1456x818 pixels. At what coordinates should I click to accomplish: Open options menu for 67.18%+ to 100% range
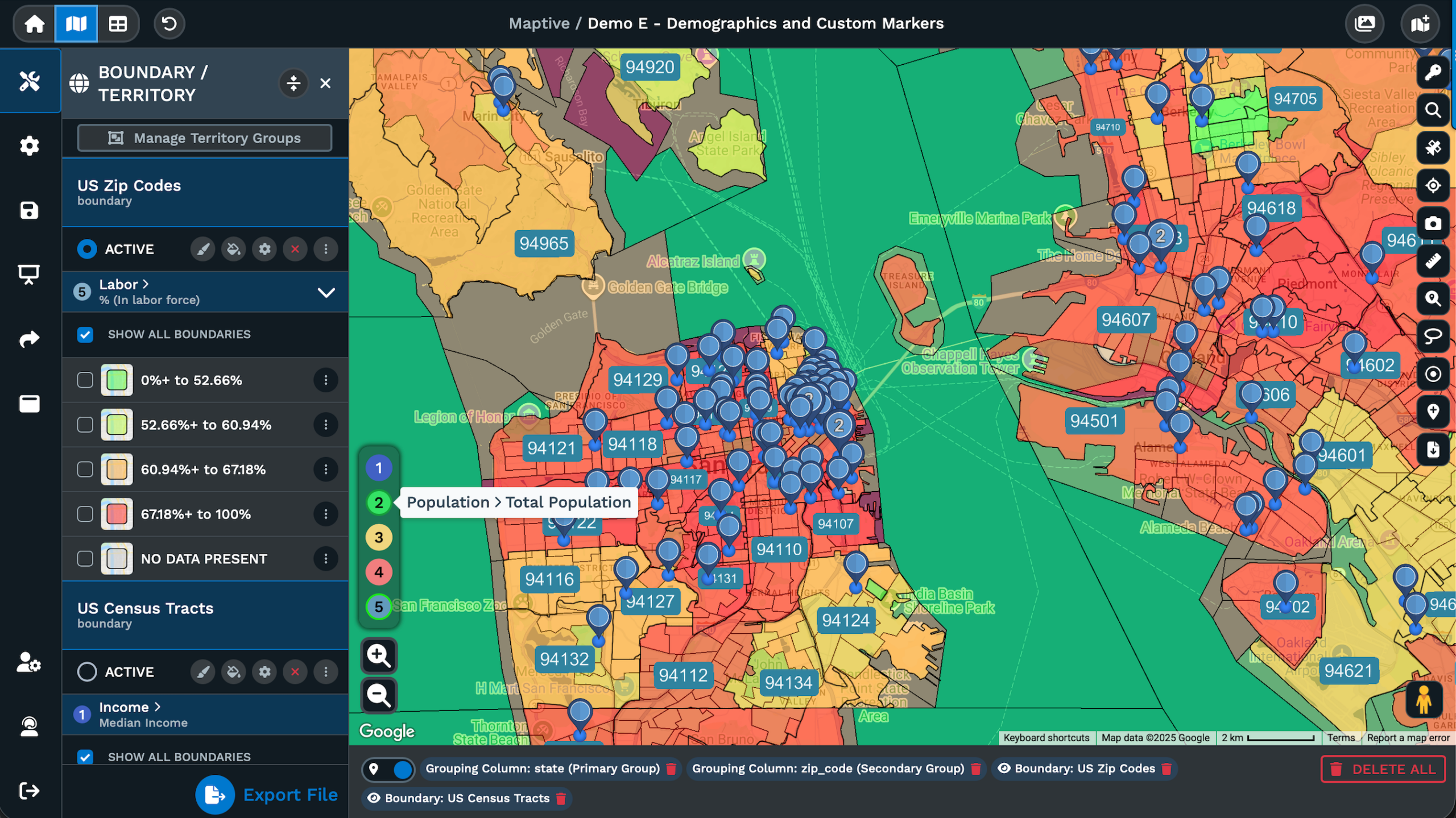[x=326, y=514]
